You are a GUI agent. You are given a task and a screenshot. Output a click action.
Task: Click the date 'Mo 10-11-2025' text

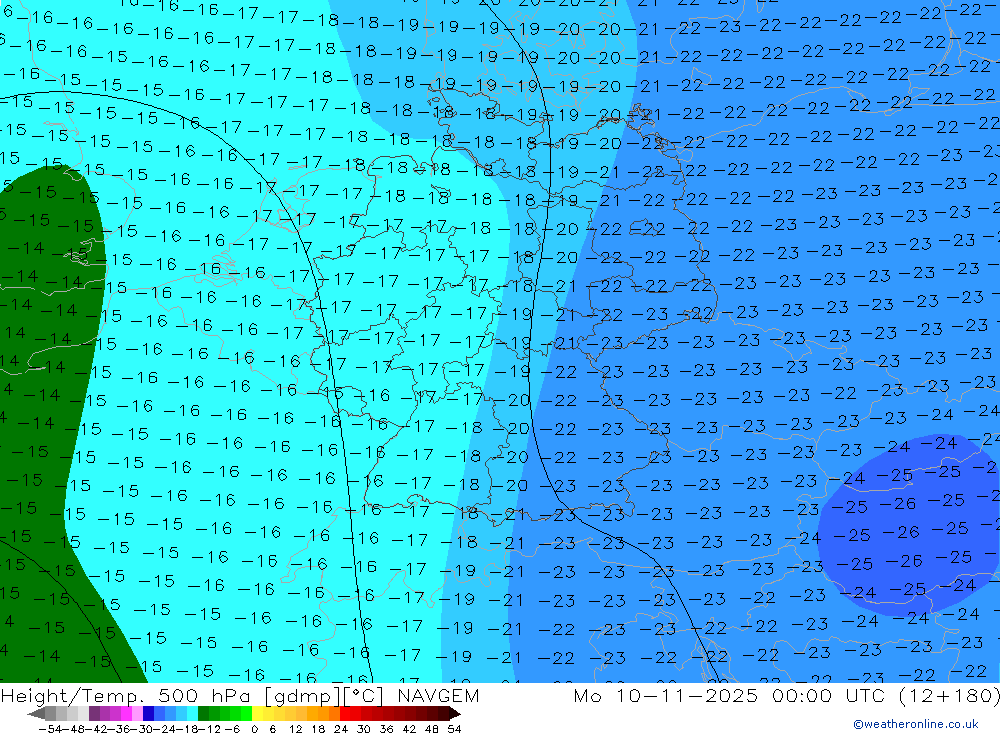click(666, 695)
